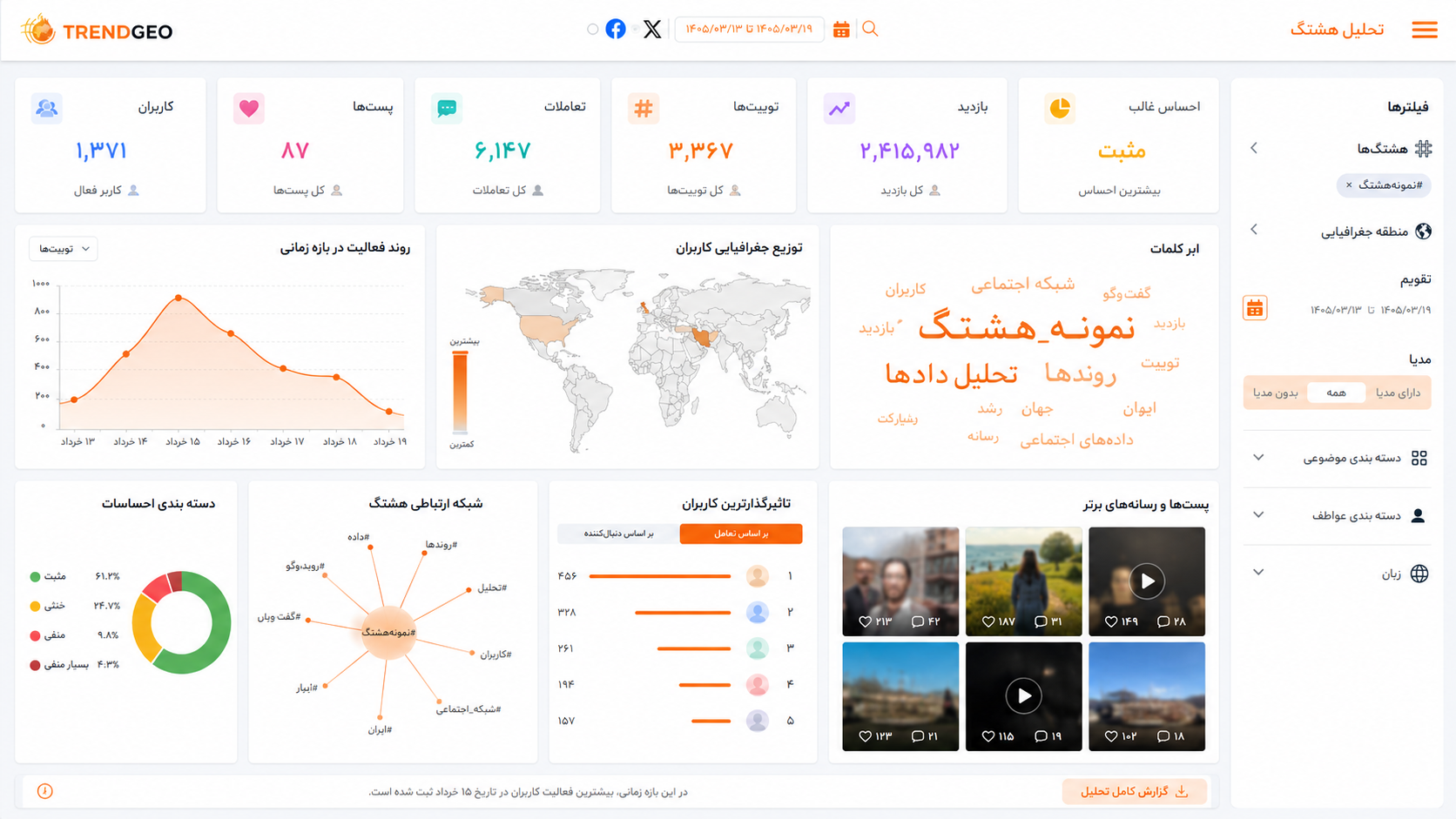
Task: Click the info icon in the bottom bar
Action: point(45,791)
